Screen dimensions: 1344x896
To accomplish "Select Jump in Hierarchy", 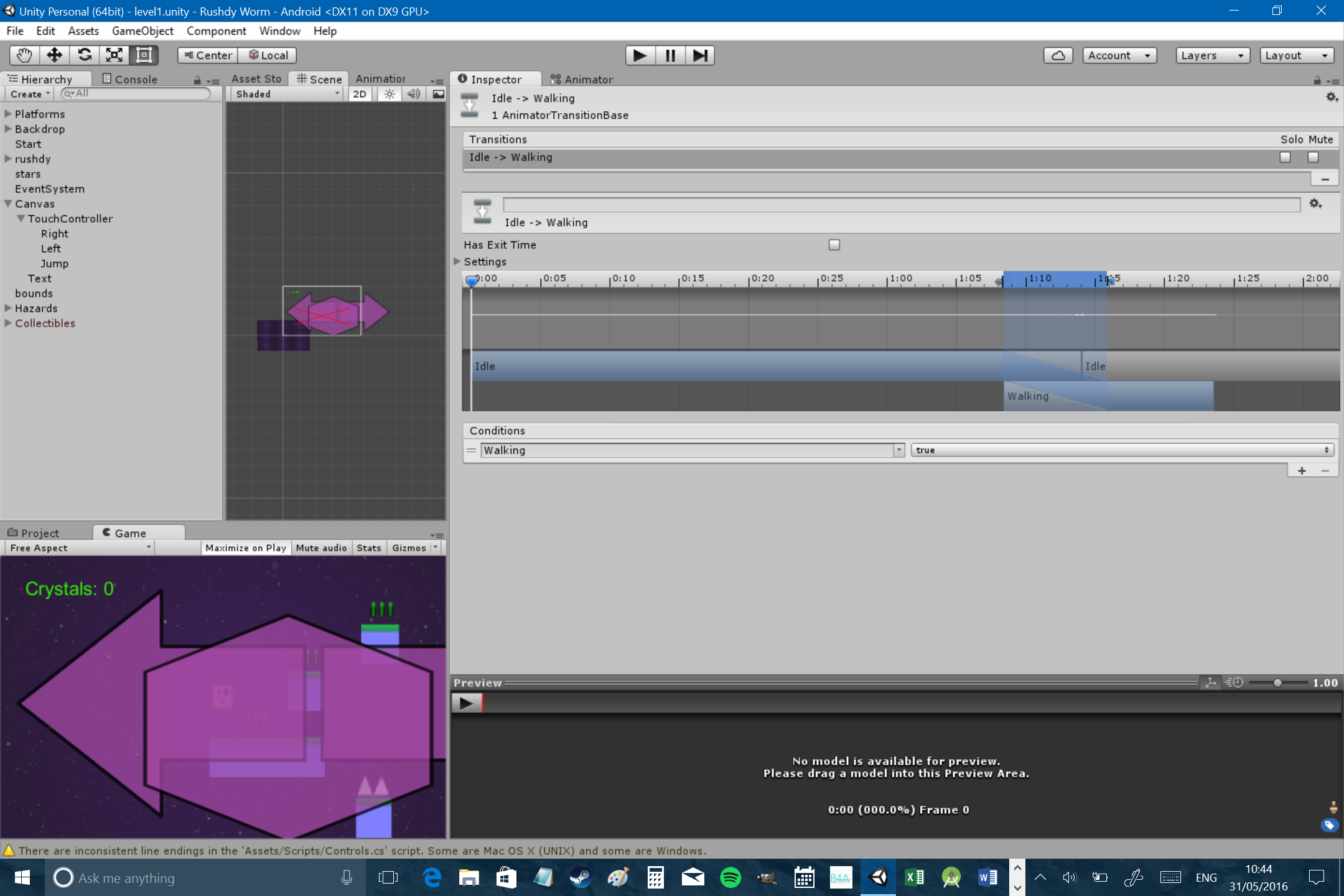I will tap(55, 263).
